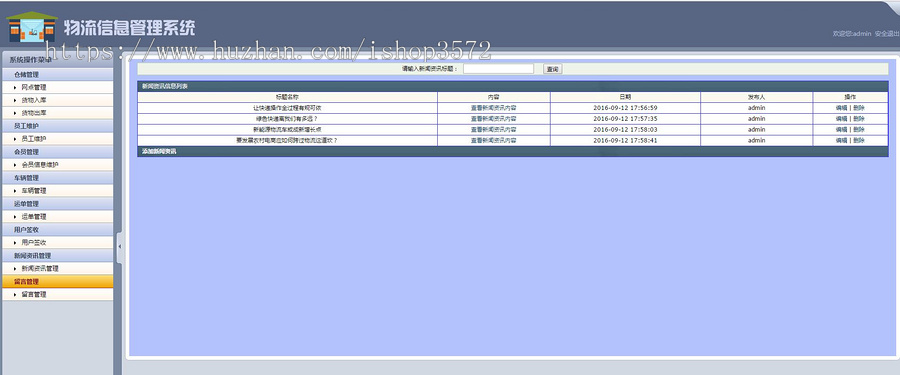Screen dimensions: 900x375
Task: Click title 让快递操作全过程有规可依
Action: (287, 108)
